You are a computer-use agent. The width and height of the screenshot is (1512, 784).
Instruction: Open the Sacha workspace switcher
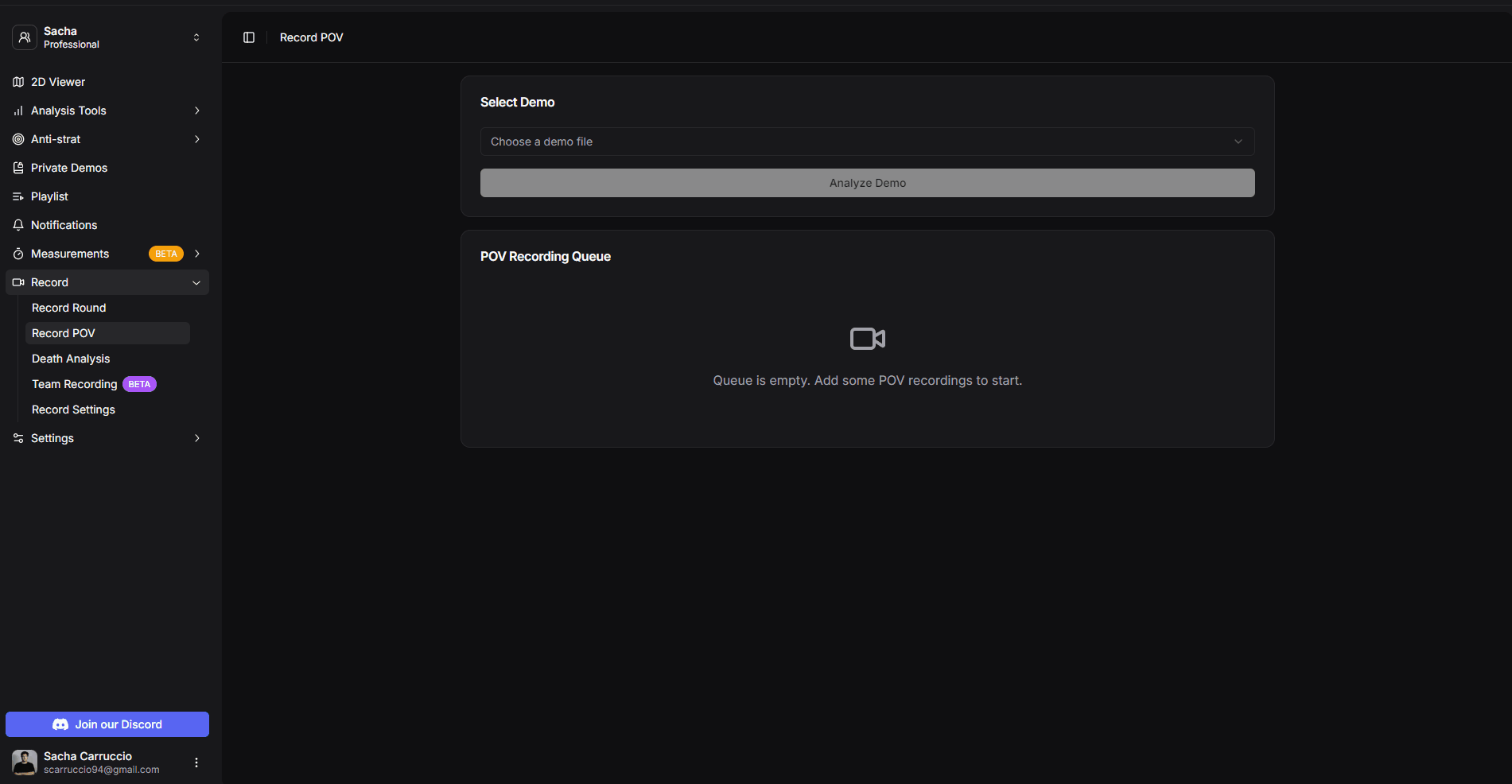(x=196, y=37)
